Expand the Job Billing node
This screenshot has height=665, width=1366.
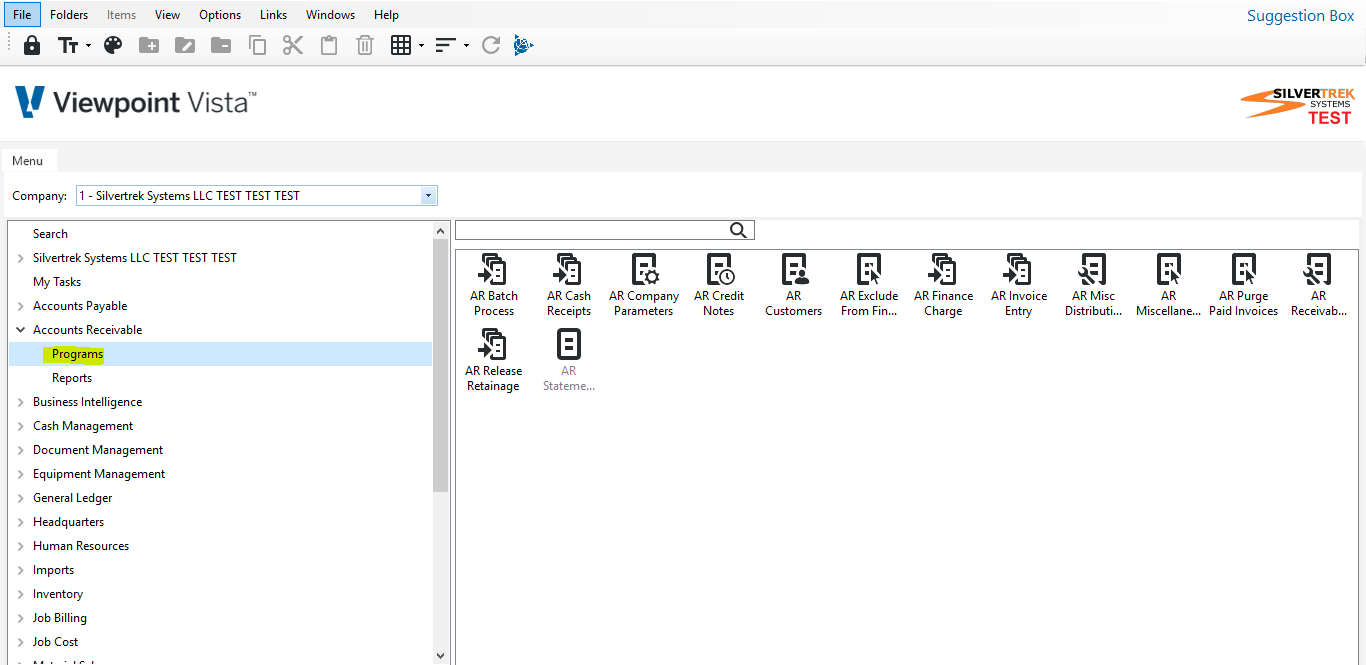tap(21, 618)
